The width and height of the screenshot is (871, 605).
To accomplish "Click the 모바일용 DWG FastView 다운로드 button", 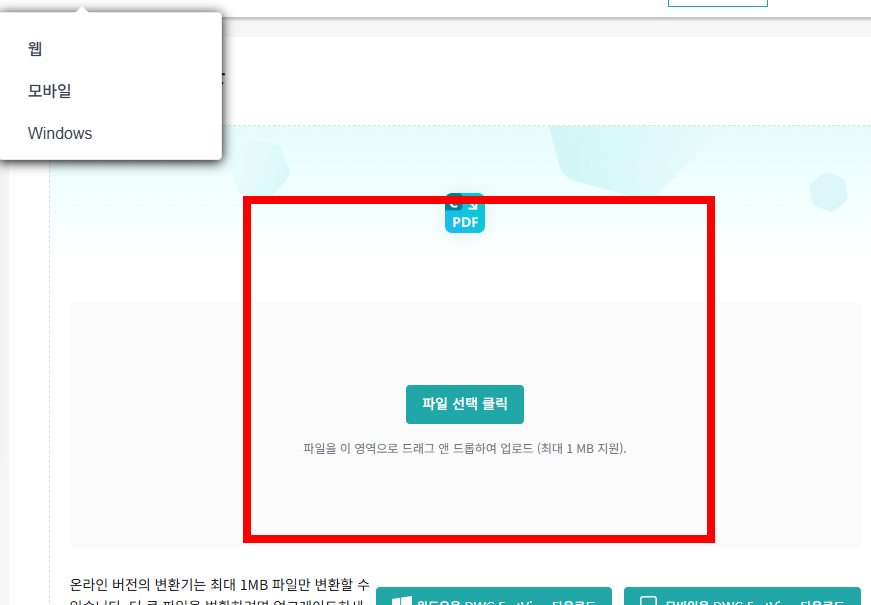I will [742, 598].
